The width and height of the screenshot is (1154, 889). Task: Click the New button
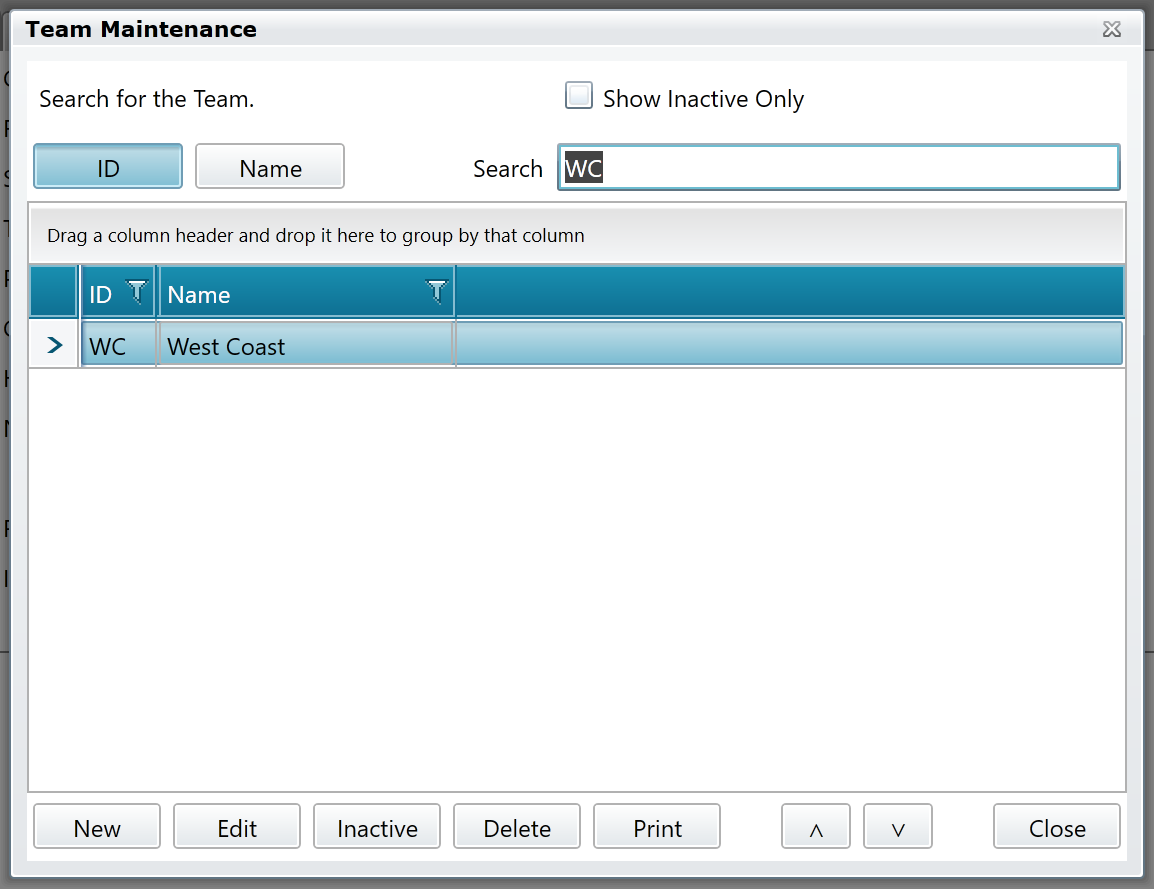(96, 826)
